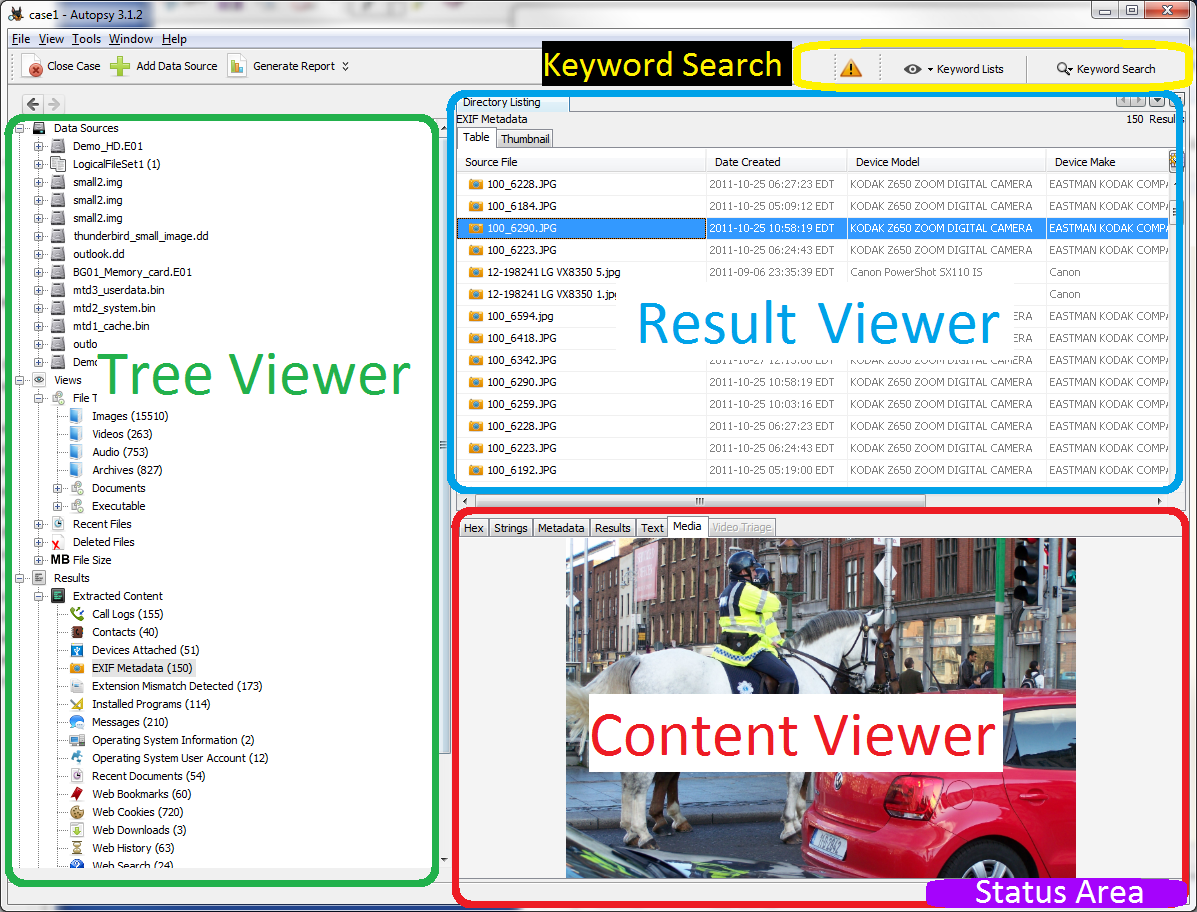
Task: Click the Recent Documents icon
Action: [77, 775]
